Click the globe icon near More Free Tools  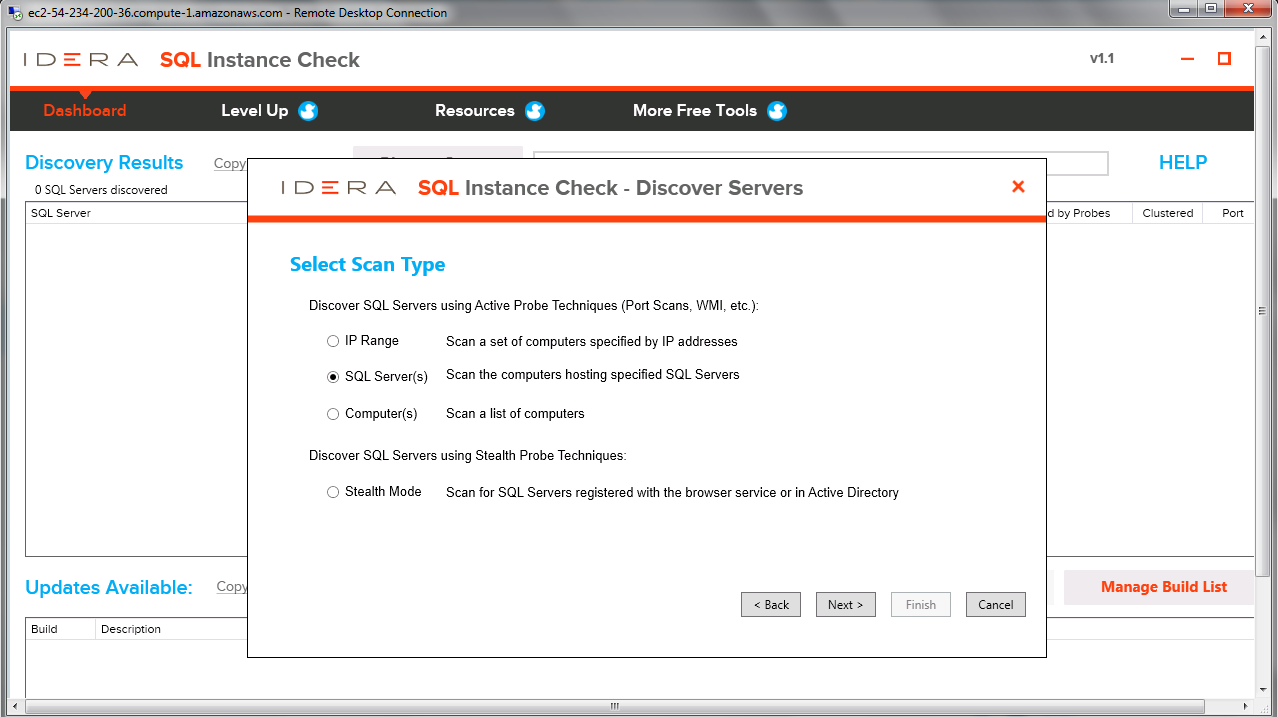tap(776, 111)
